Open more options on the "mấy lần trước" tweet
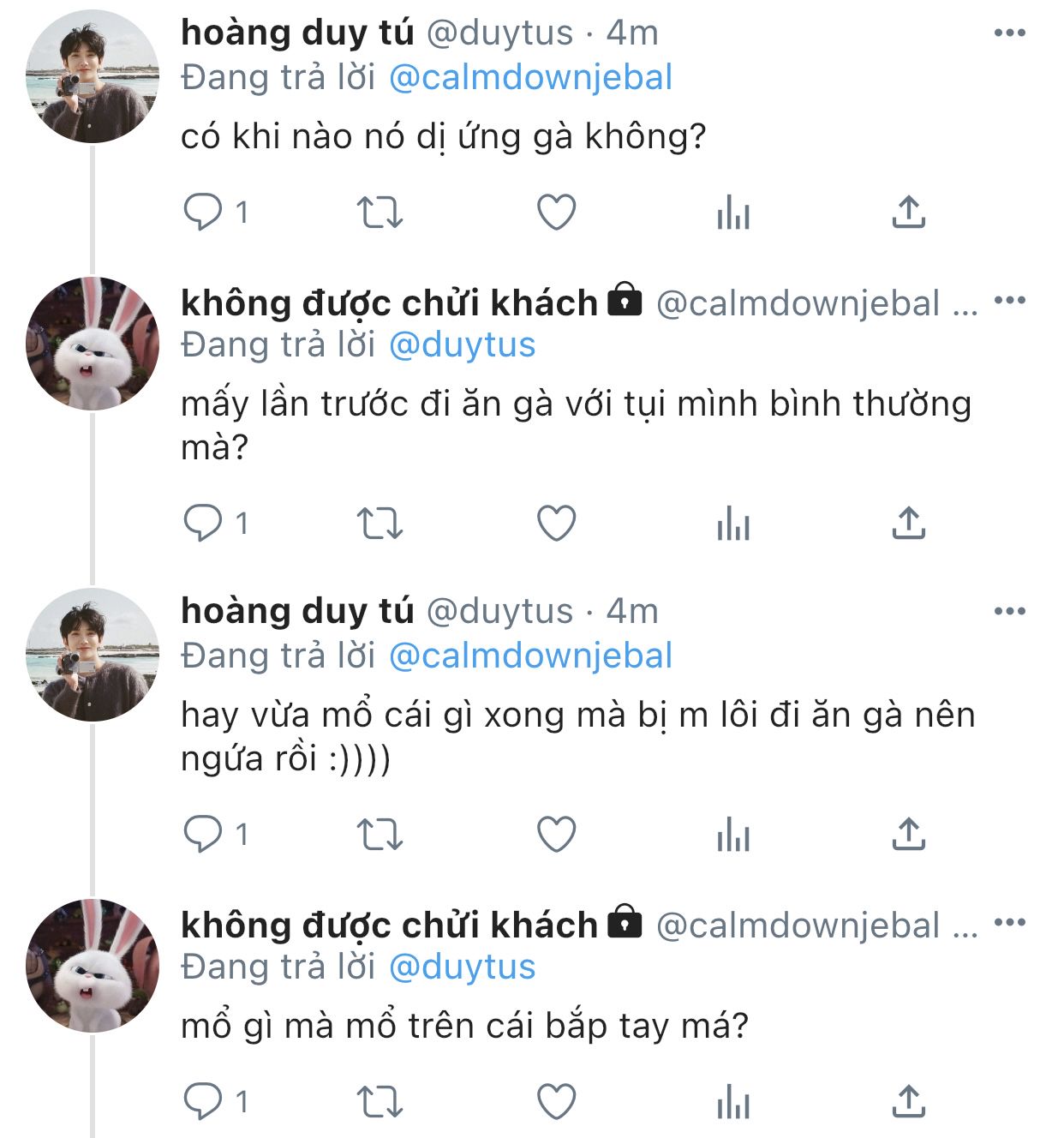Viewport: 1064px width, 1138px height. point(1009,301)
